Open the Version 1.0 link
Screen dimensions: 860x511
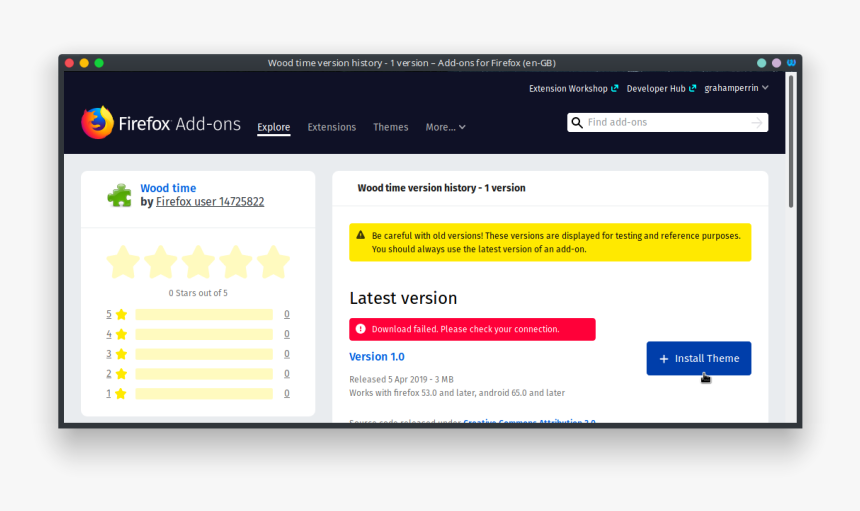pyautogui.click(x=377, y=356)
